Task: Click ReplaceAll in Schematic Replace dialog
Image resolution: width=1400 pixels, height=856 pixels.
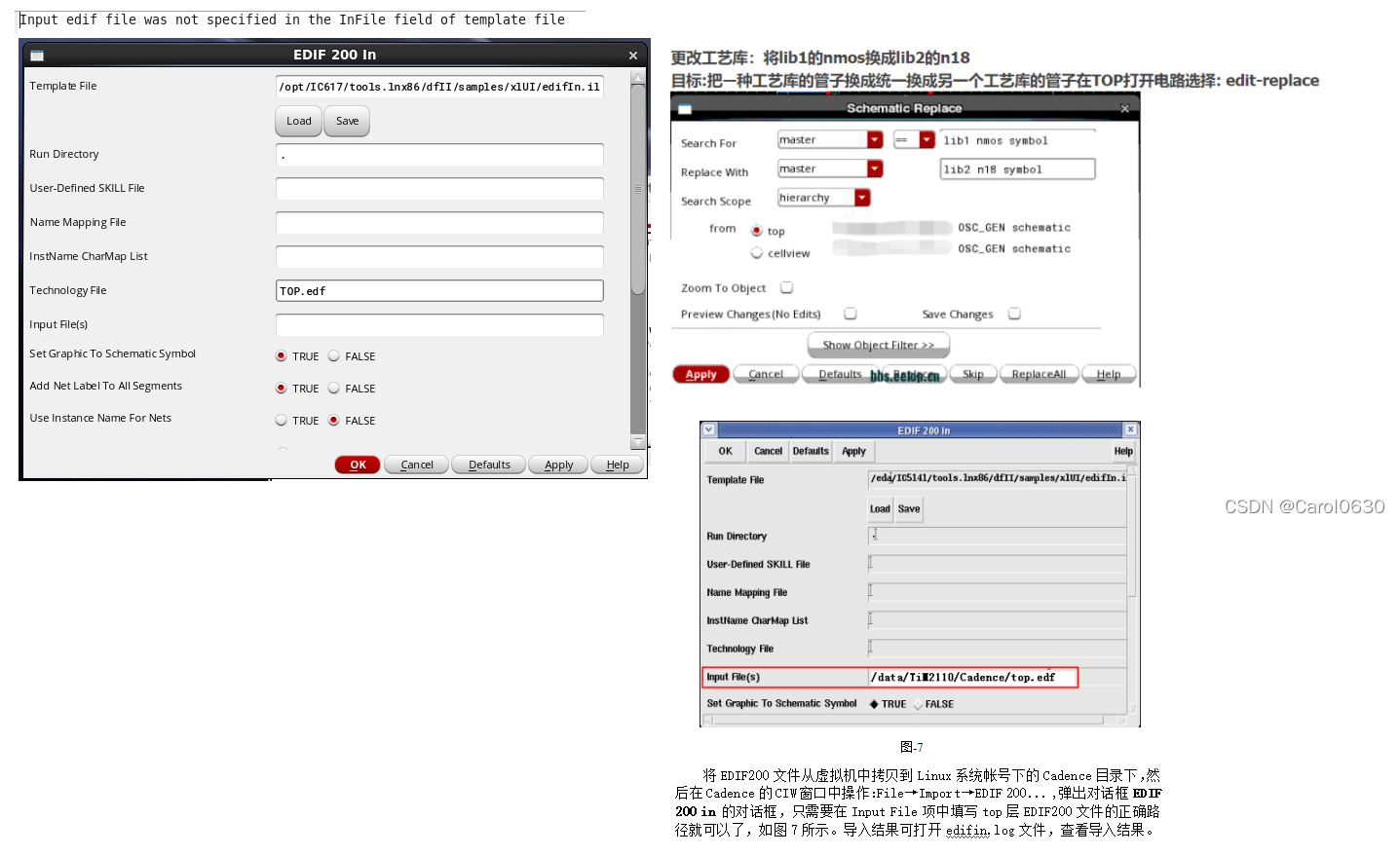Action: [1039, 374]
